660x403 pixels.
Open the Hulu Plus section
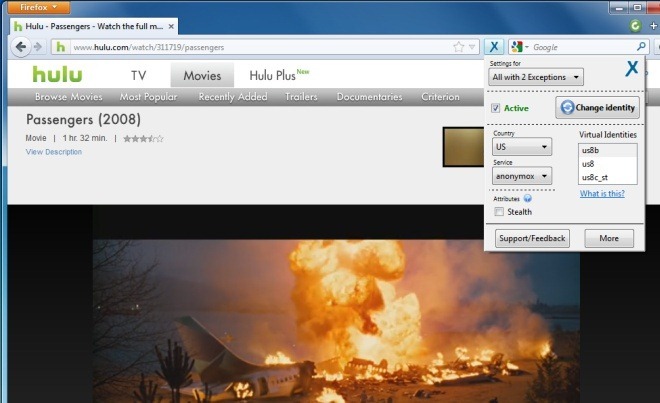[279, 75]
